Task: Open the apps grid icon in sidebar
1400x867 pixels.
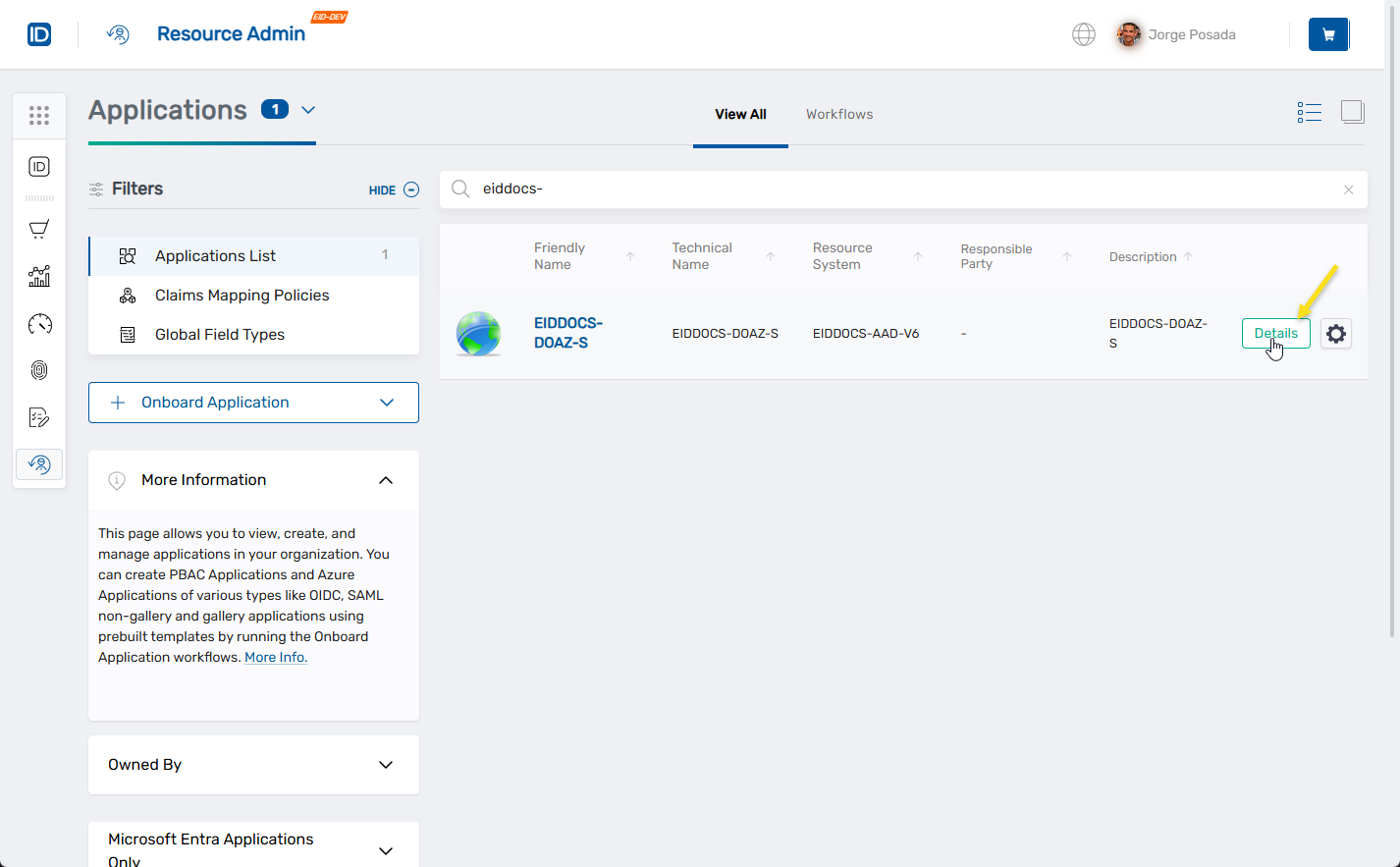Action: tap(39, 116)
